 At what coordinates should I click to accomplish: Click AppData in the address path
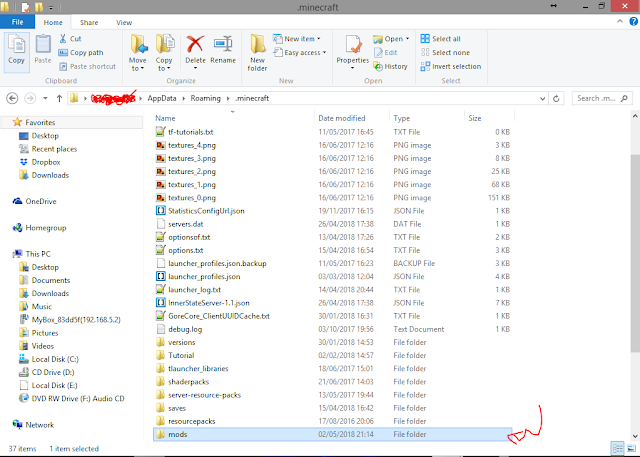point(162,98)
